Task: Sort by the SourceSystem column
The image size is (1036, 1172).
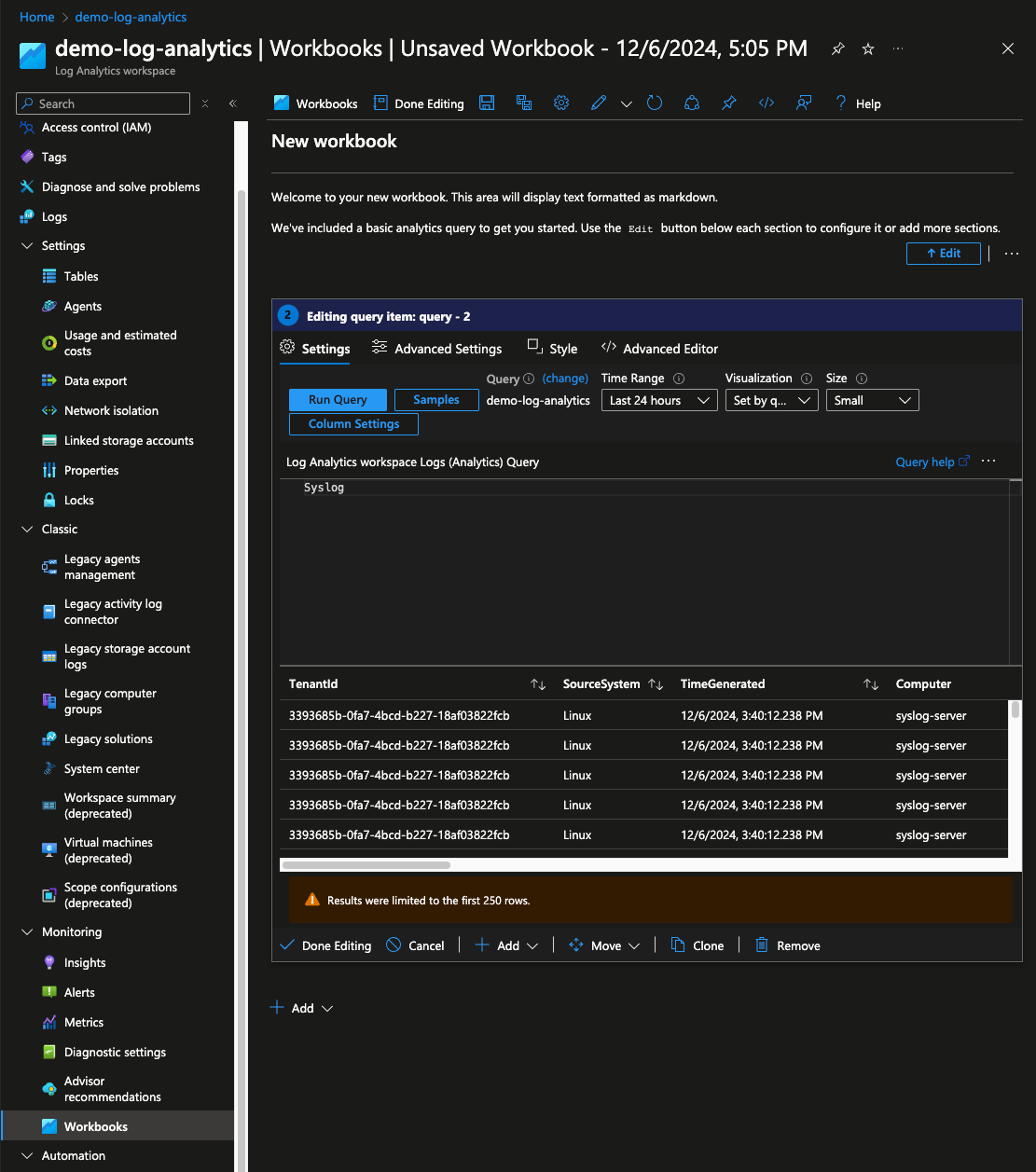Action: click(x=656, y=684)
